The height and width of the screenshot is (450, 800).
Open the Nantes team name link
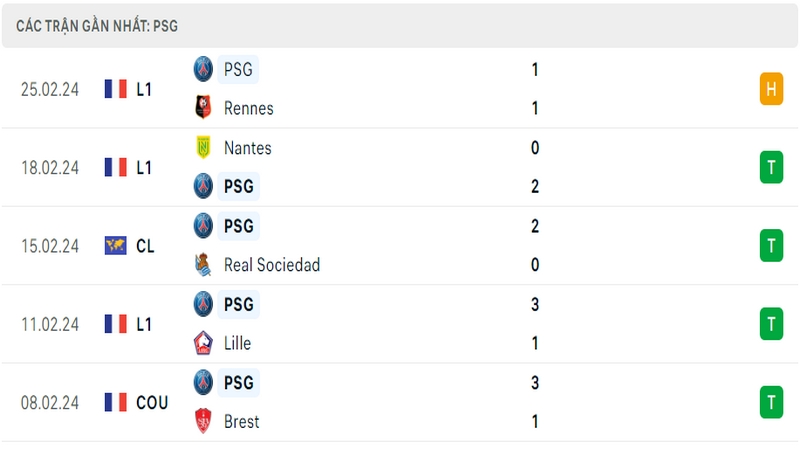point(247,148)
